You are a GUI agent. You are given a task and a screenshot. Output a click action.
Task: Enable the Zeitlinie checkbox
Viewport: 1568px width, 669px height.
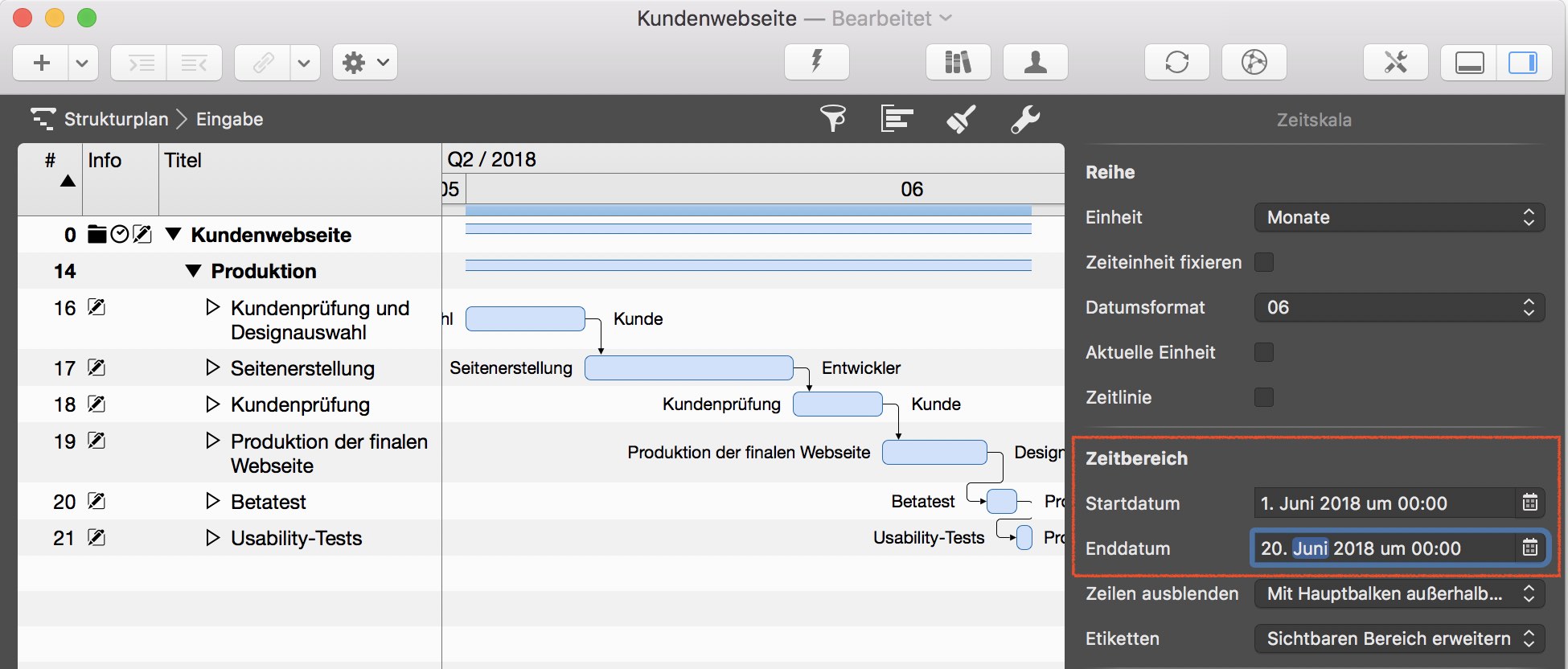tap(1264, 397)
